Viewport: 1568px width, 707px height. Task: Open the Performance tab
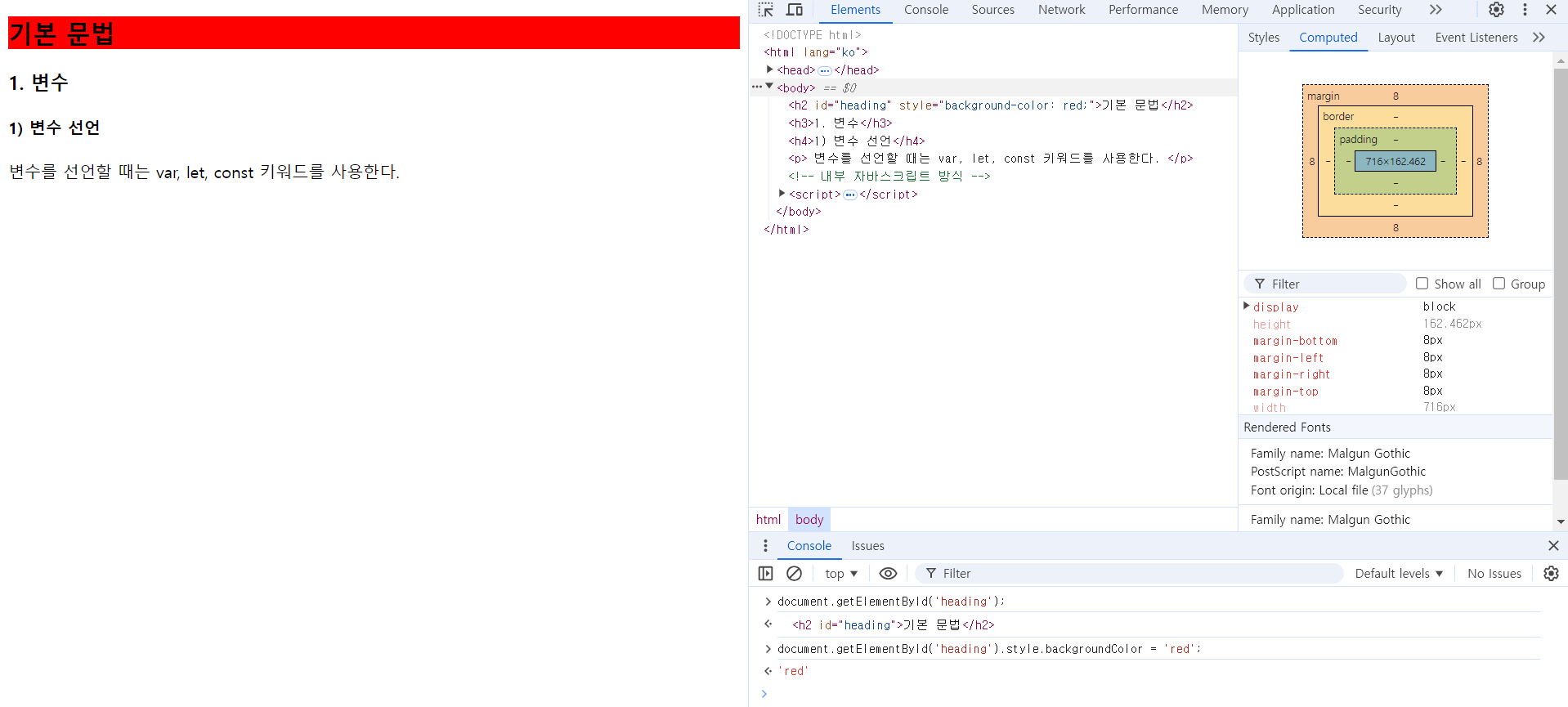pos(1143,10)
